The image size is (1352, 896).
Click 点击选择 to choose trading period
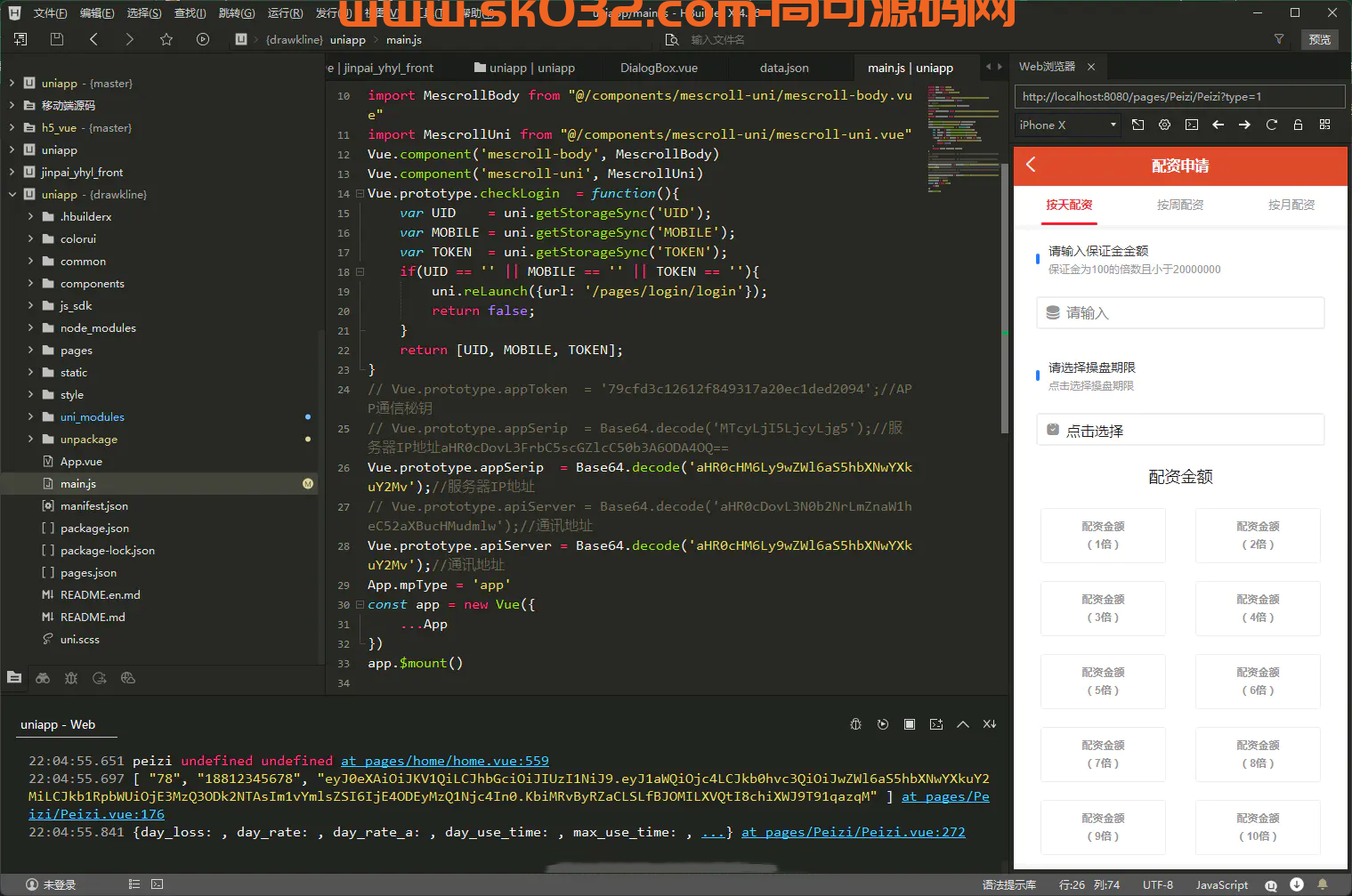click(x=1180, y=431)
